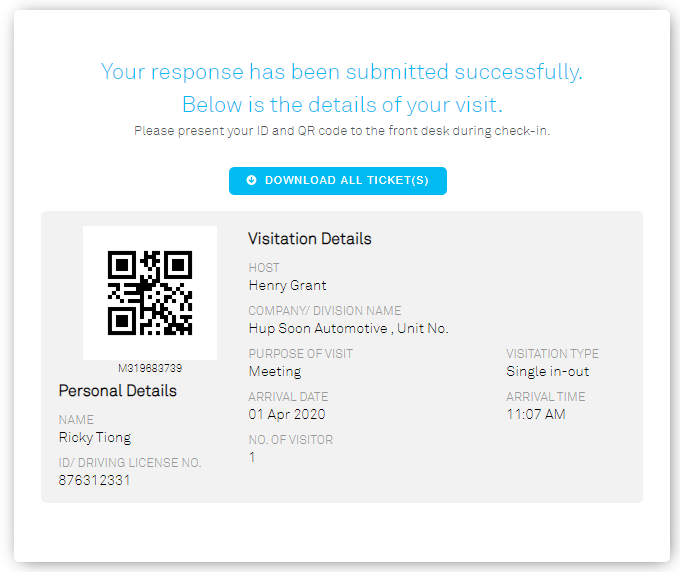Click the submitted successfully heading text
Screen dimensions: 680x572
[342, 72]
